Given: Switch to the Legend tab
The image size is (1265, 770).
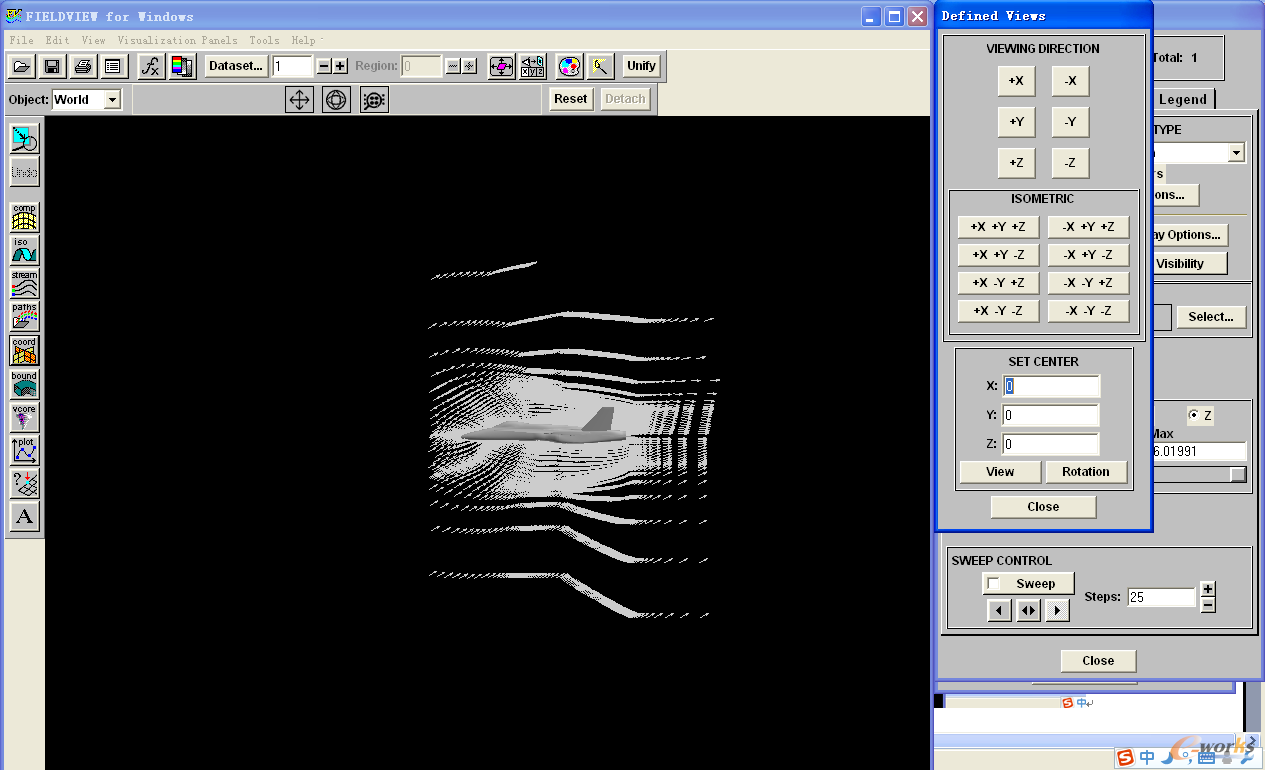Looking at the screenshot, I should 1183,99.
